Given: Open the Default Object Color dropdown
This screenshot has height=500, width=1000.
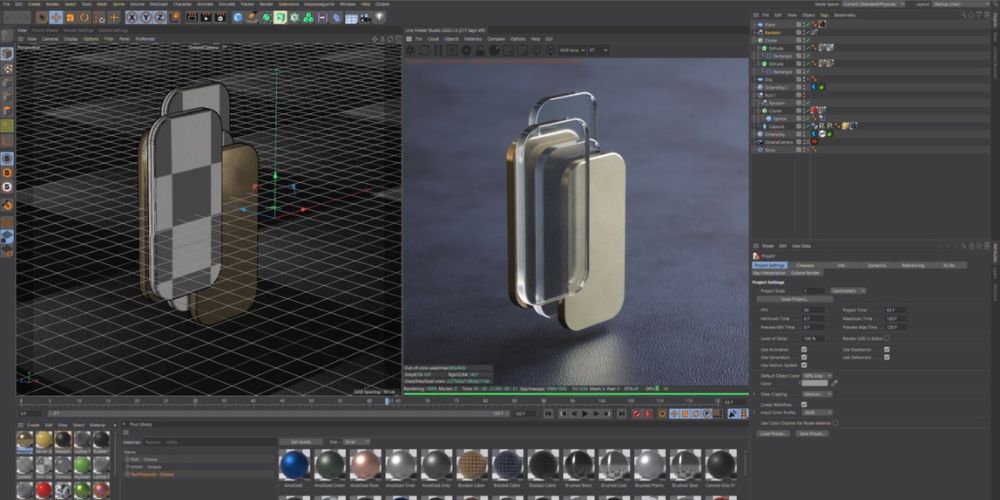Looking at the screenshot, I should (817, 375).
